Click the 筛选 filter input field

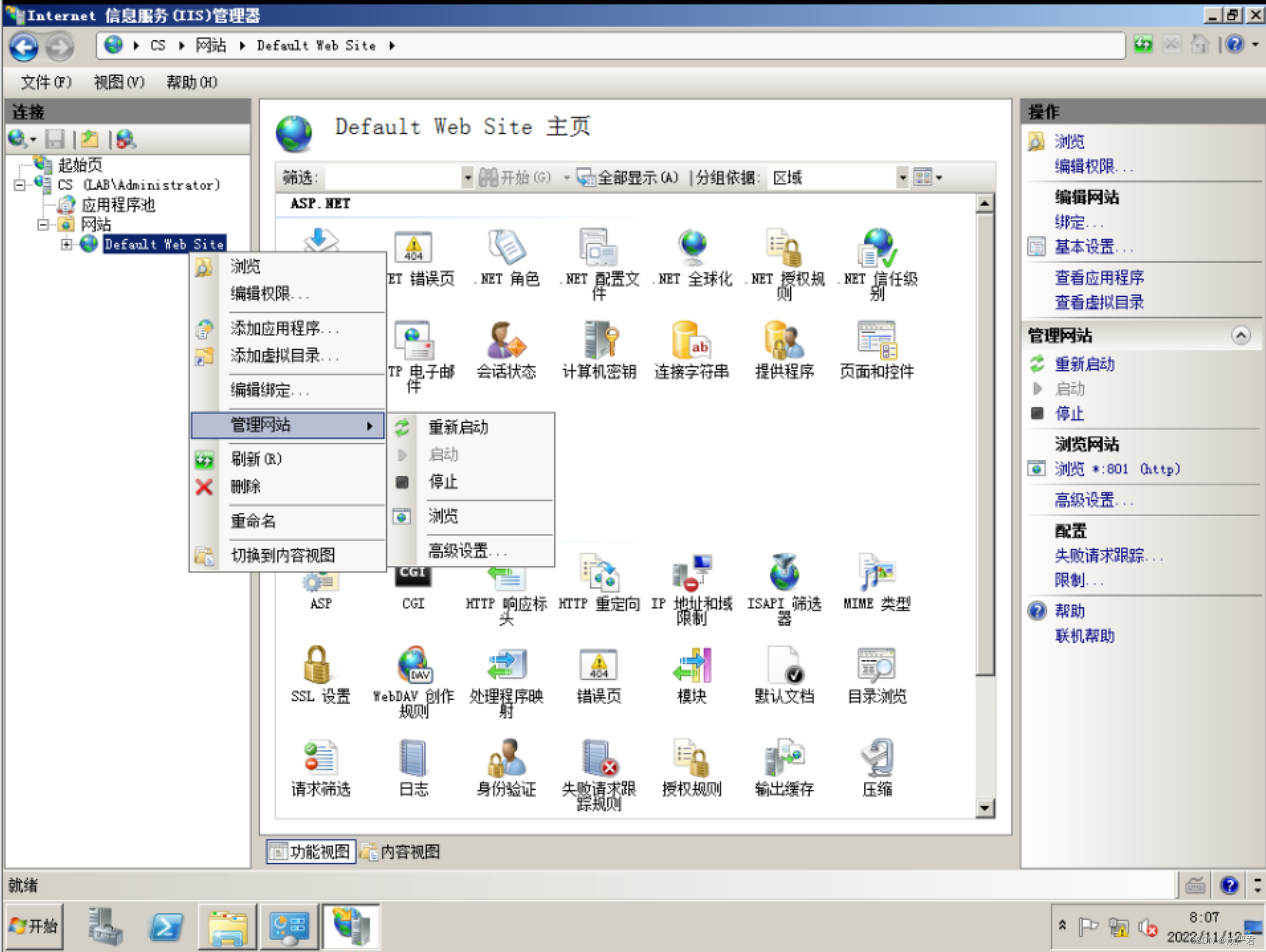pos(393,177)
